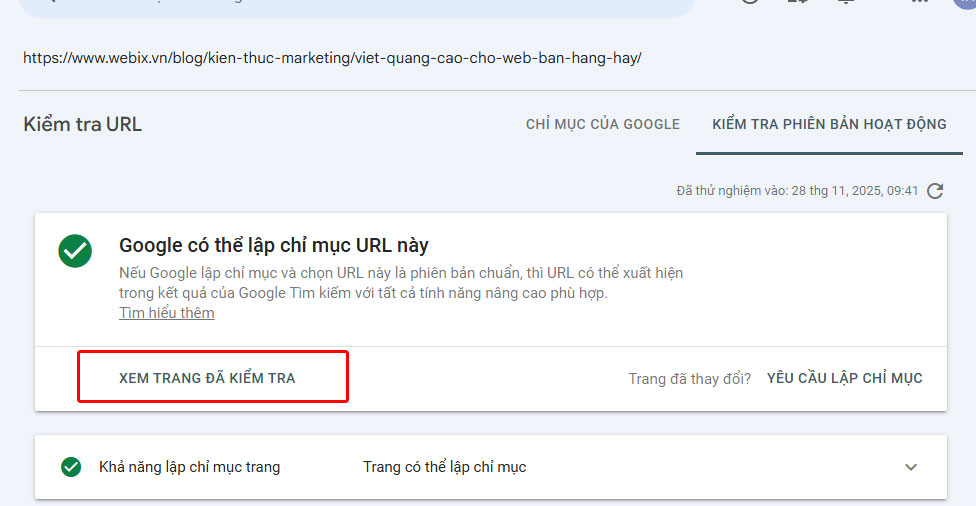Select KIỂM TRA PHIÊN BẢN HOẠT ĐỘNG tab
Viewport: 976px width, 506px height.
click(829, 124)
